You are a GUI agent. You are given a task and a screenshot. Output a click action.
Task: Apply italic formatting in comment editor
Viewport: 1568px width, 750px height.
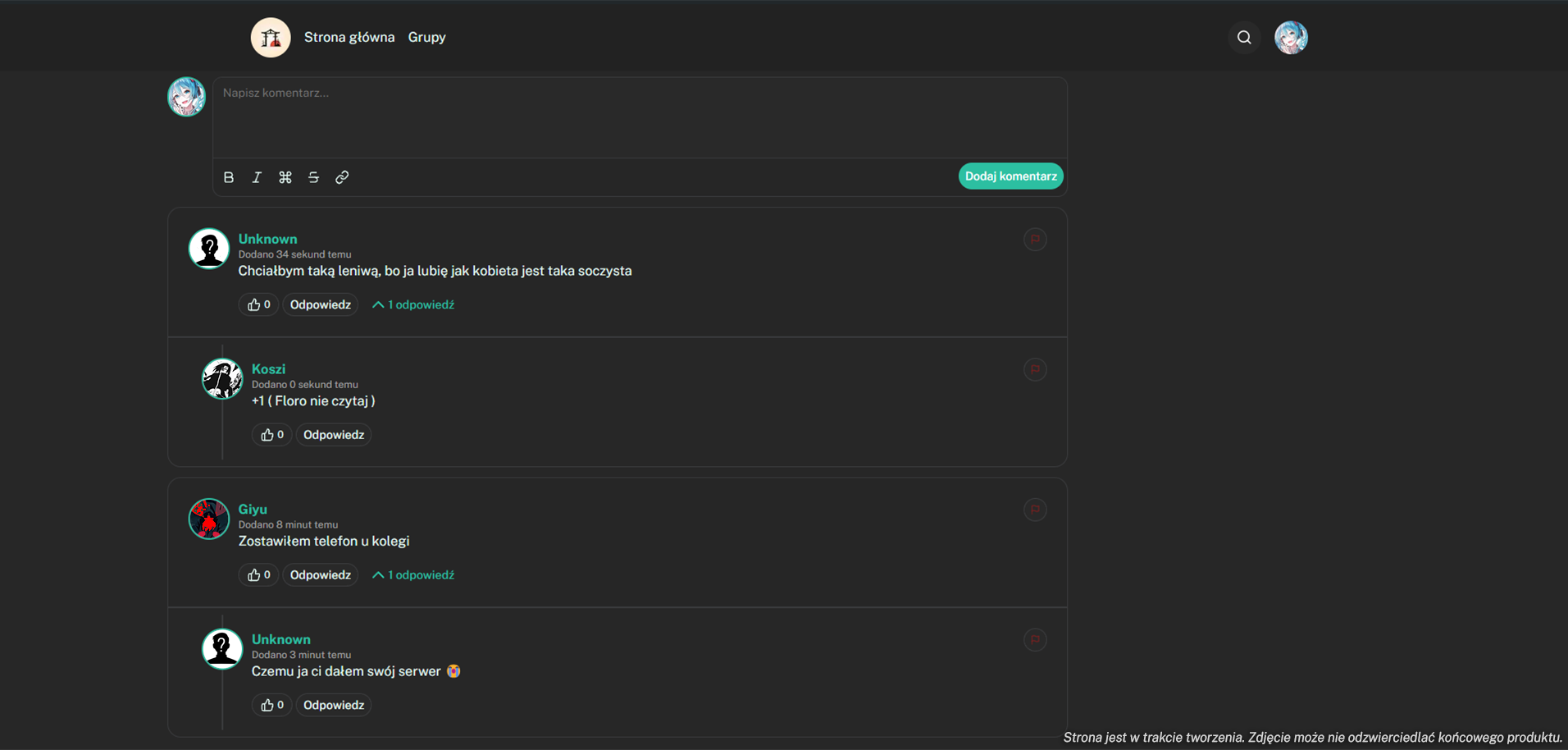pyautogui.click(x=257, y=176)
